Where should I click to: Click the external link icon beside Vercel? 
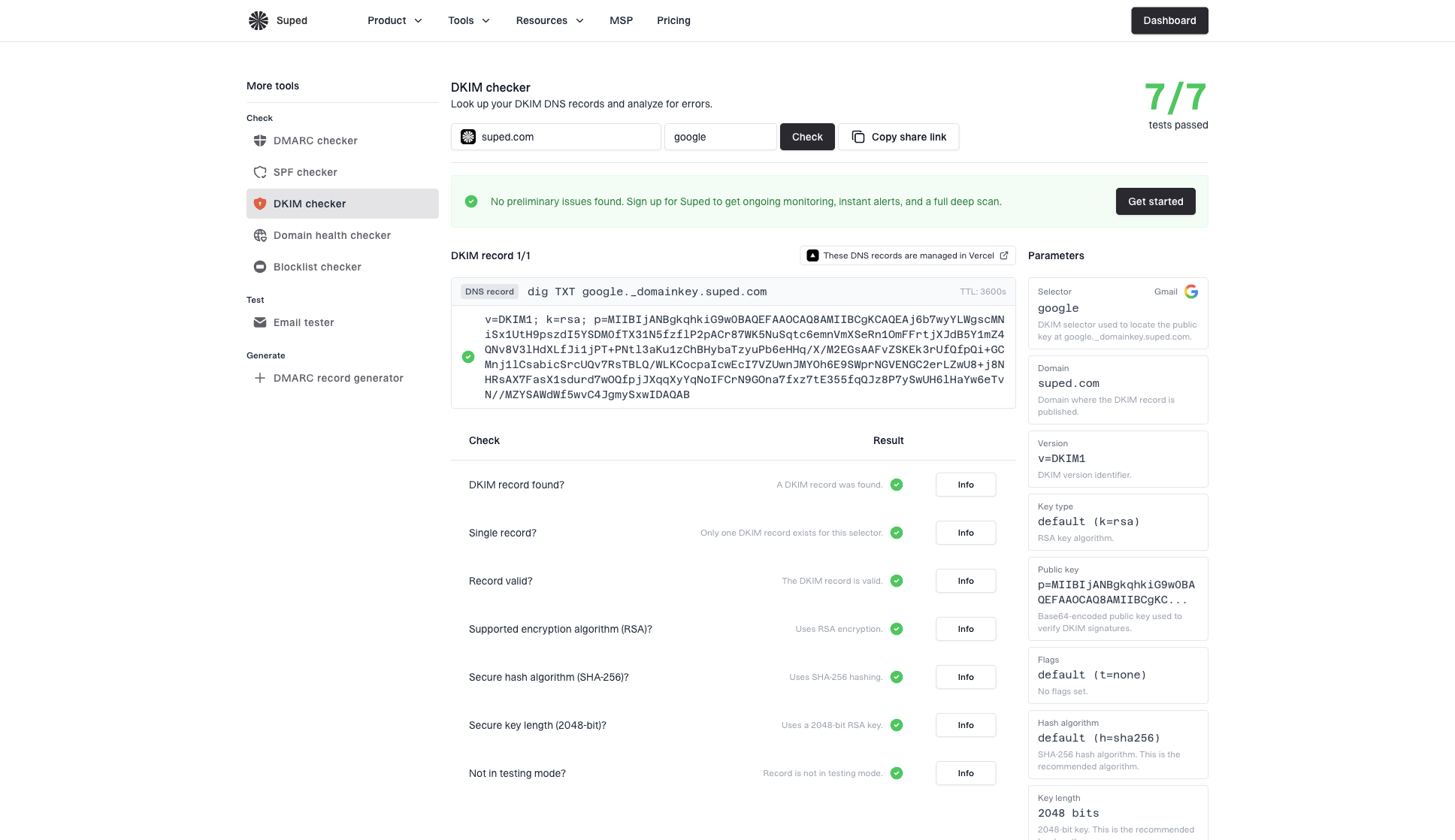(x=1004, y=255)
